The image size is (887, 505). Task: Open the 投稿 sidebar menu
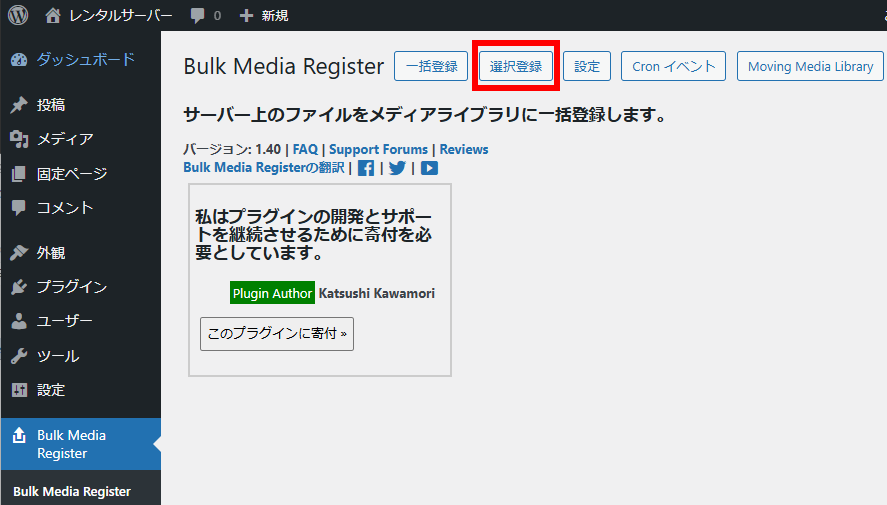pos(51,105)
